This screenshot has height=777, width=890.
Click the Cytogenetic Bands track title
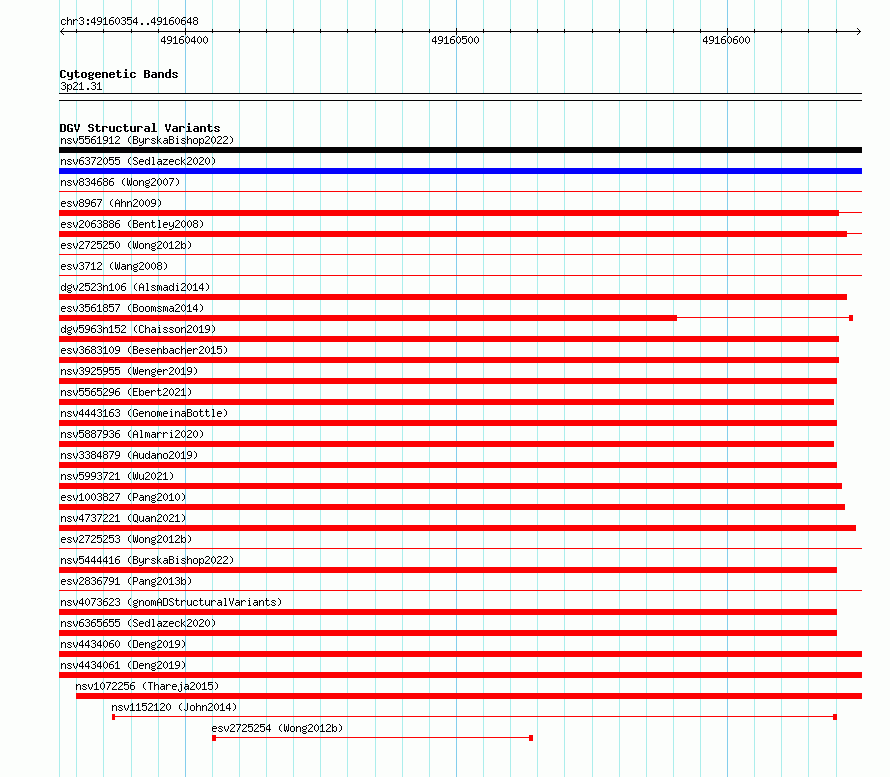tap(119, 74)
